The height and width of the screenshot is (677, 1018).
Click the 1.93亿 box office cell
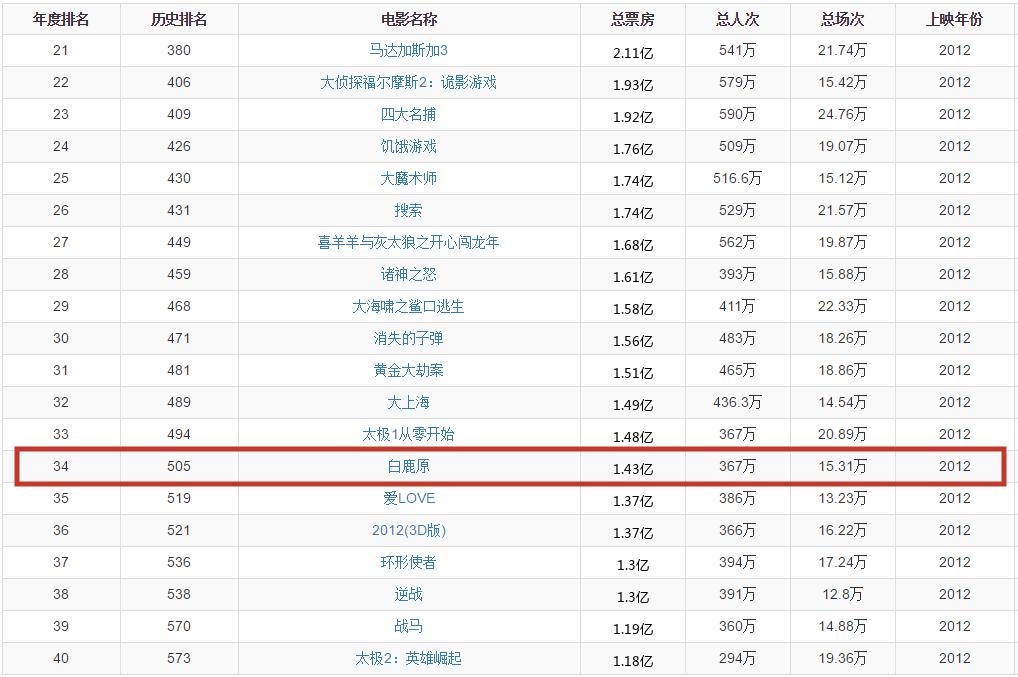[633, 85]
